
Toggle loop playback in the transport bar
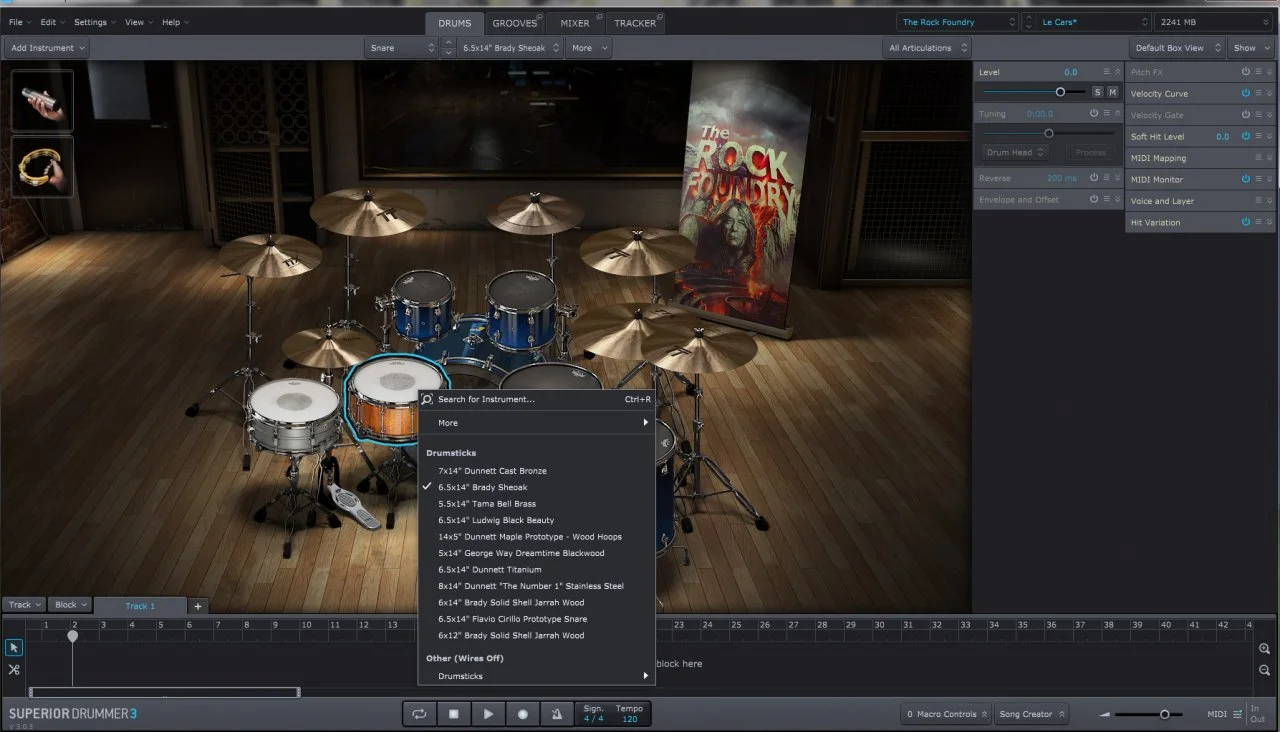point(419,714)
